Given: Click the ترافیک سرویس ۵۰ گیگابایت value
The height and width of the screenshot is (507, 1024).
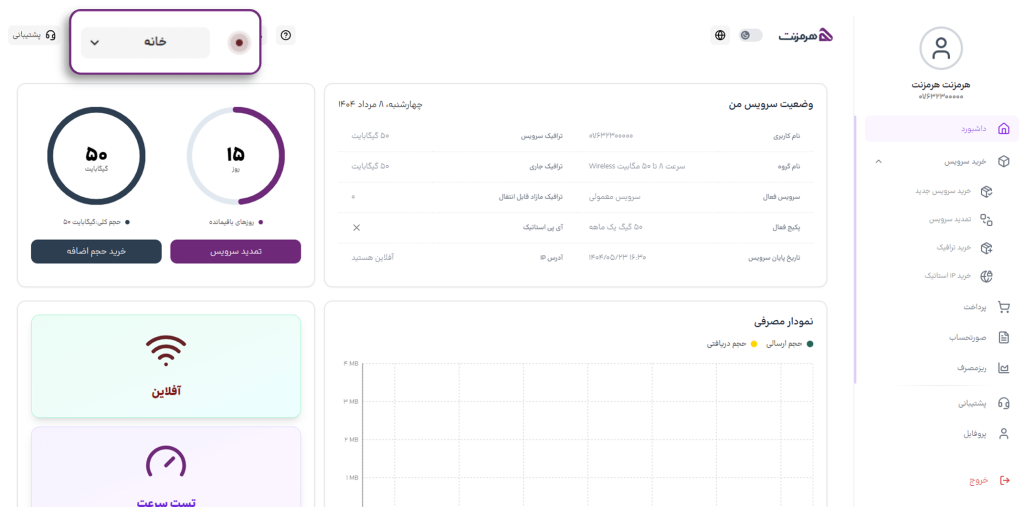Looking at the screenshot, I should tap(370, 136).
